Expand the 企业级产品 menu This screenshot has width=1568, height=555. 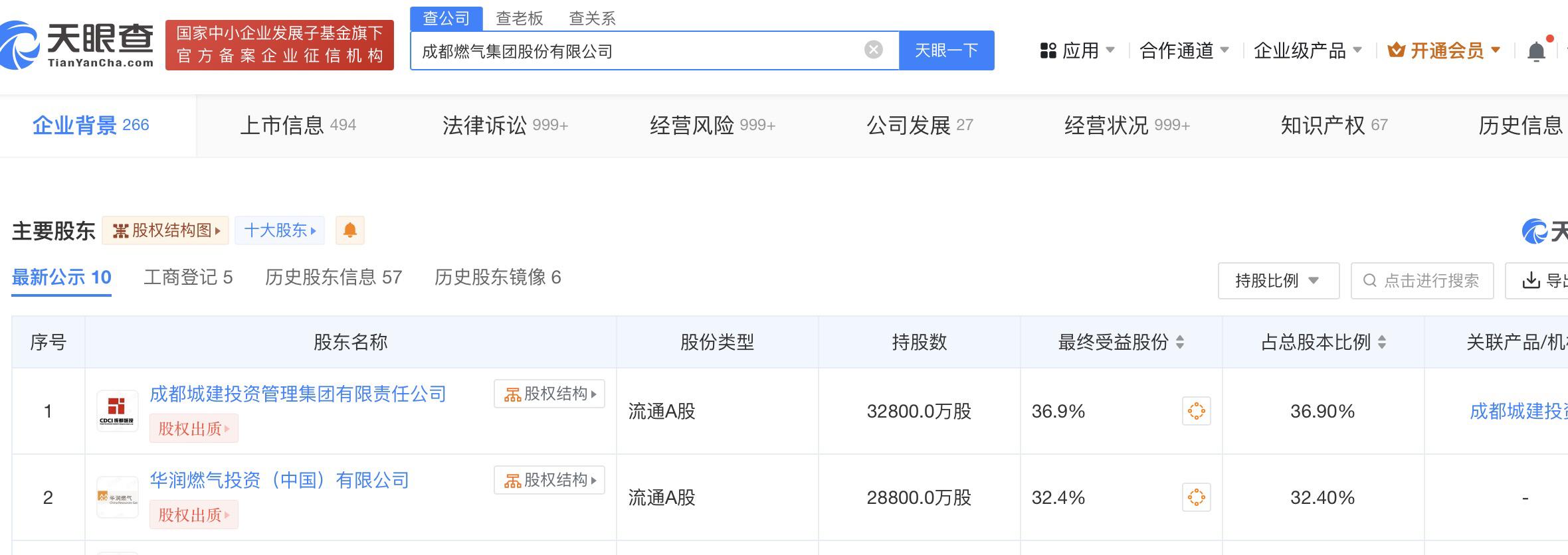[x=1308, y=50]
